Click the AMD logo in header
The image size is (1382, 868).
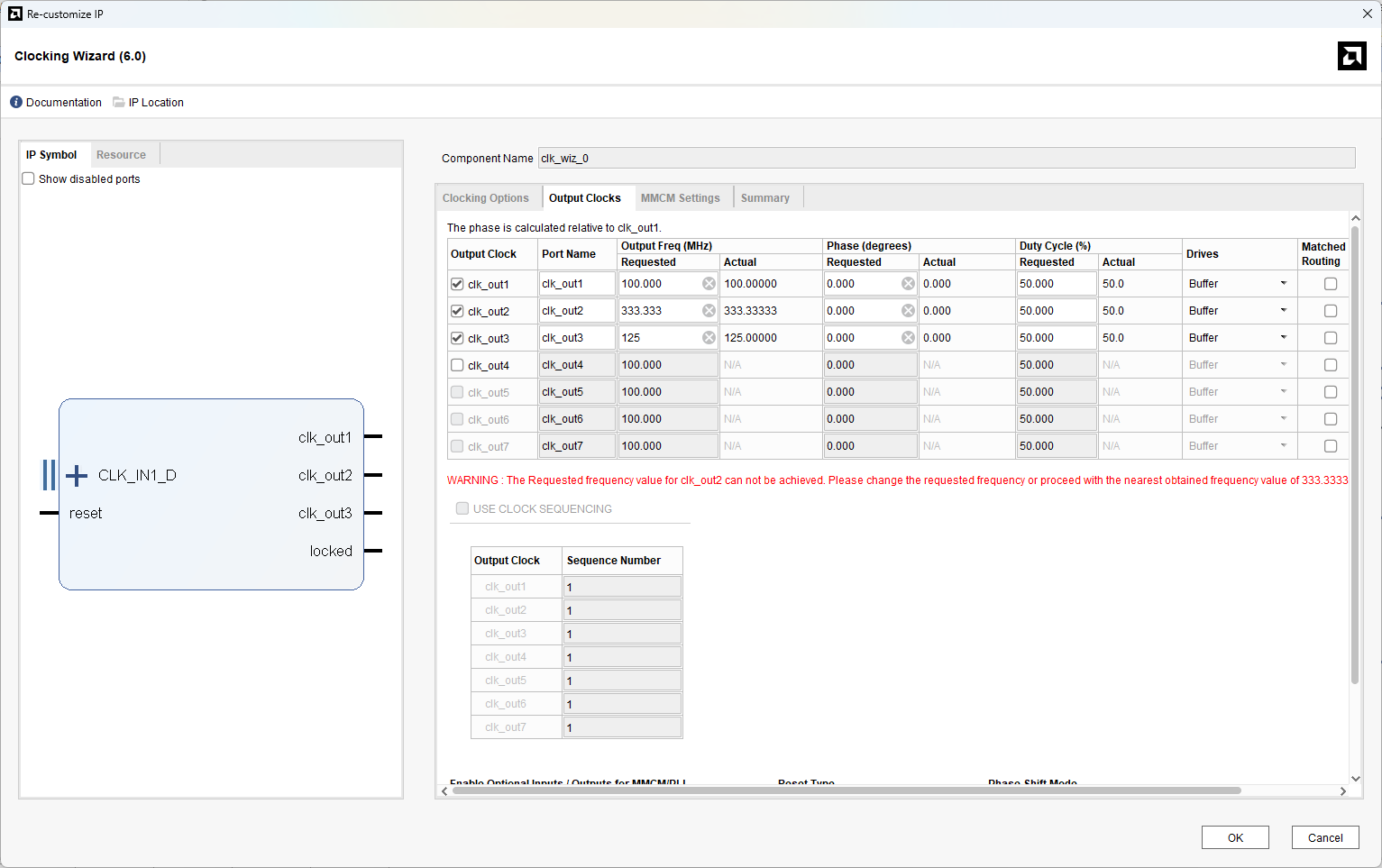pyautogui.click(x=1351, y=56)
